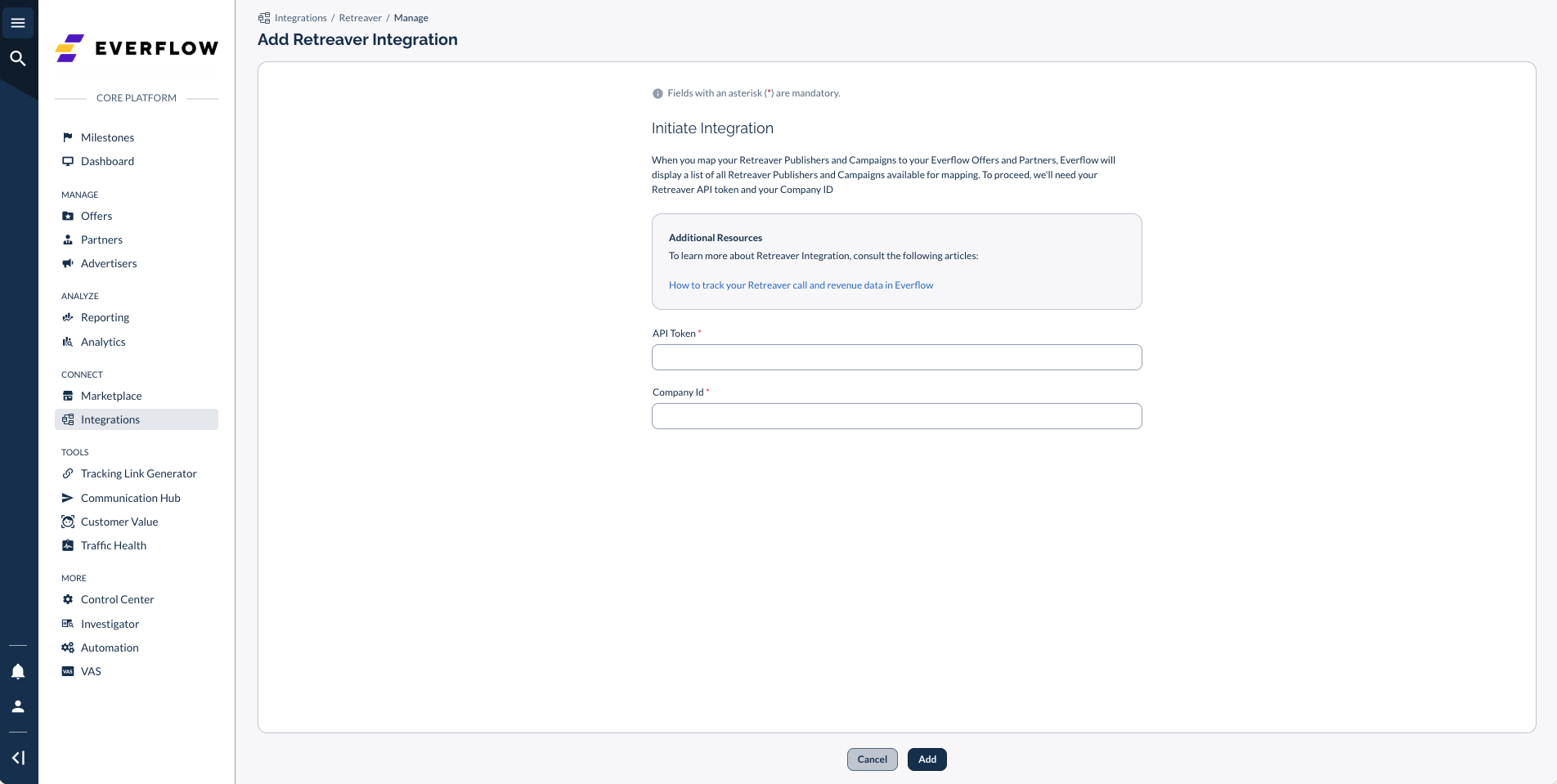The image size is (1557, 784).
Task: Open Milestones in the sidebar
Action: pyautogui.click(x=107, y=137)
